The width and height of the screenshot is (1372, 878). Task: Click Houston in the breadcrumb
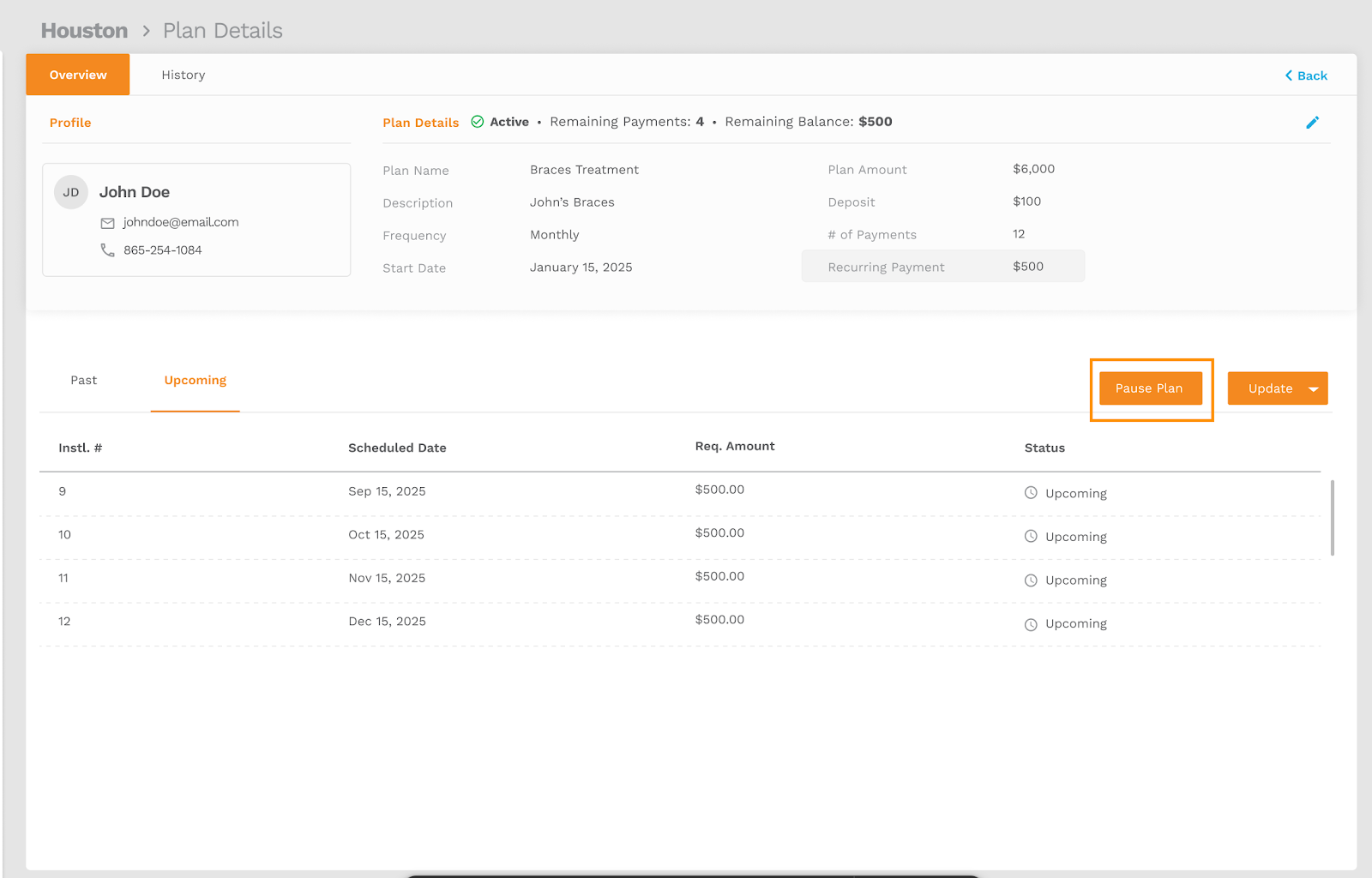point(84,31)
